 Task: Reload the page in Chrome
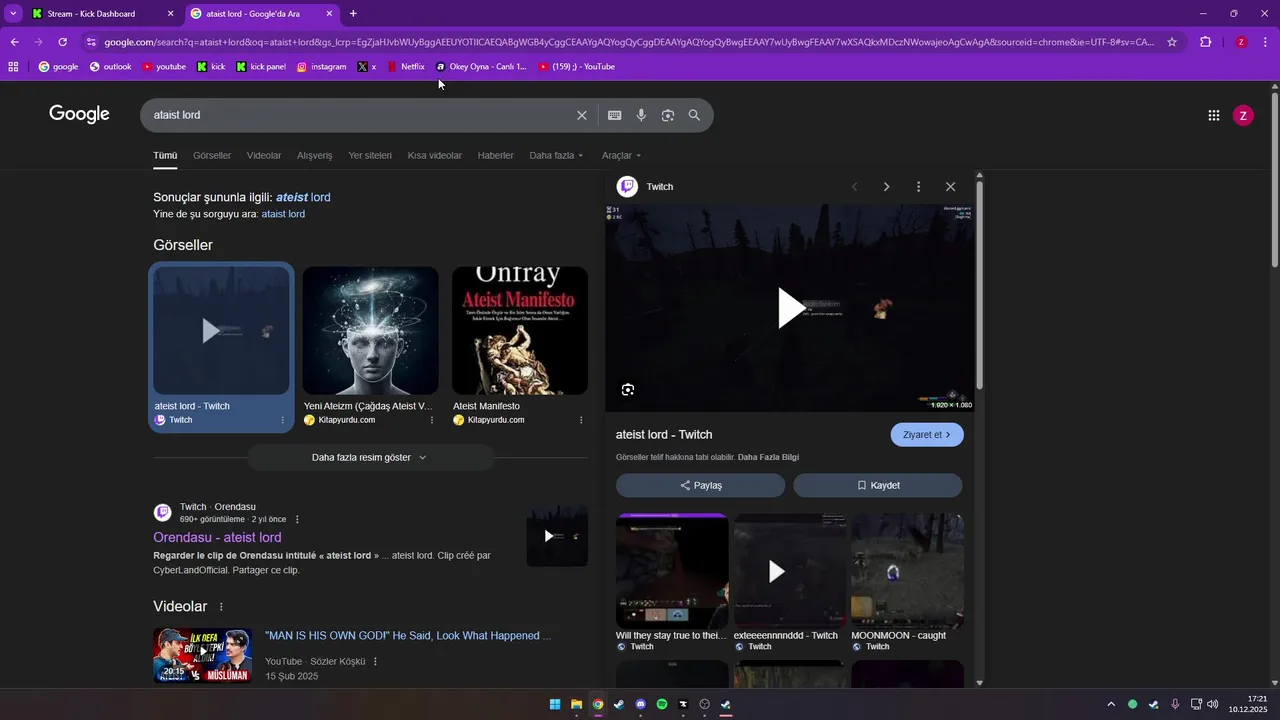point(62,42)
